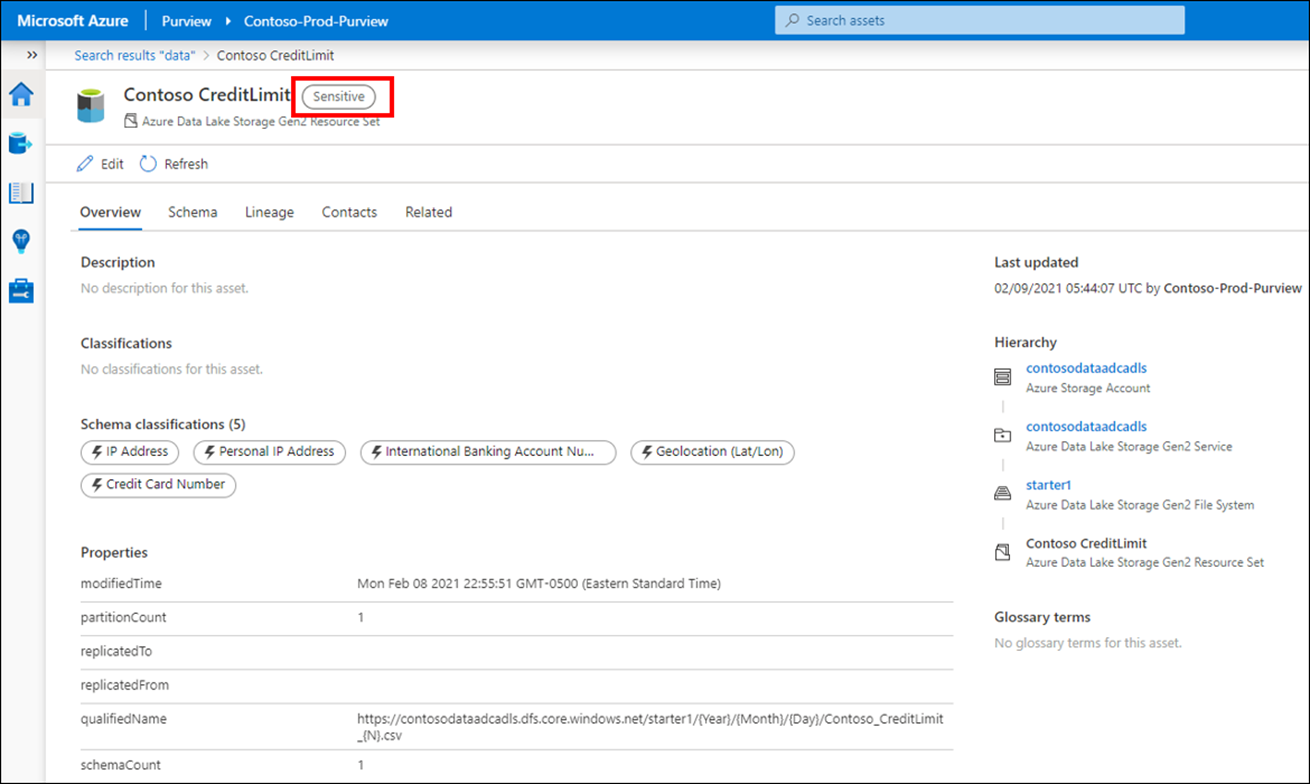Open the Lineage tab
Viewport: 1310px width, 784px height.
click(269, 212)
